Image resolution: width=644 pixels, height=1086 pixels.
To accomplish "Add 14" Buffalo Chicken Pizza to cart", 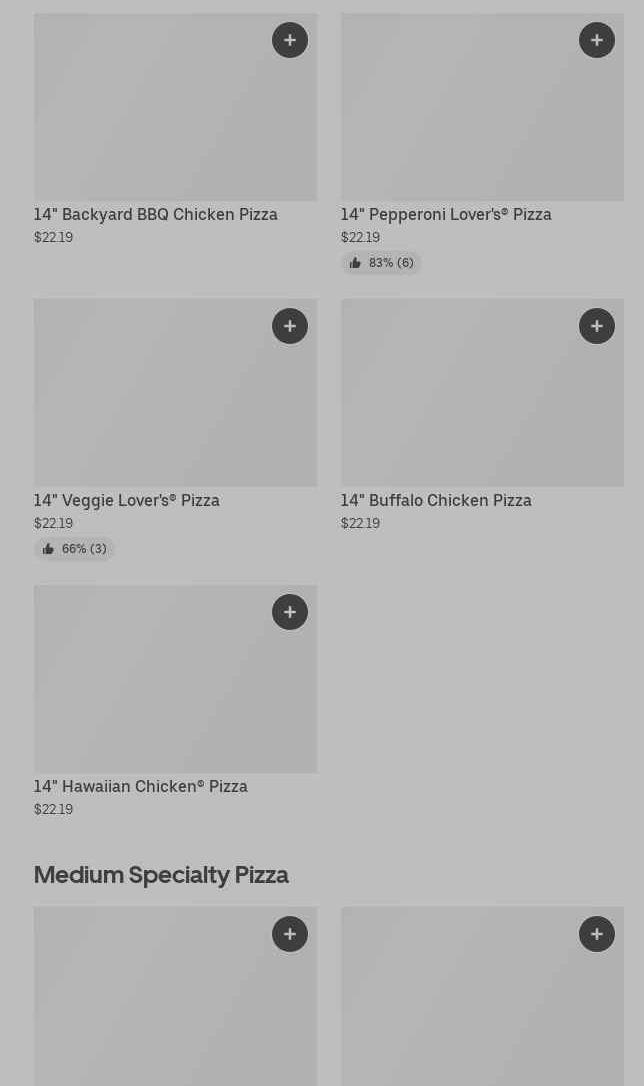I will pyautogui.click(x=597, y=326).
